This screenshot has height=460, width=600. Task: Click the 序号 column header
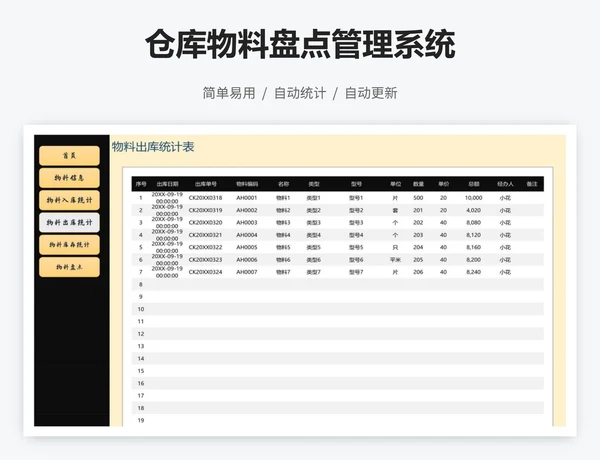tap(141, 184)
